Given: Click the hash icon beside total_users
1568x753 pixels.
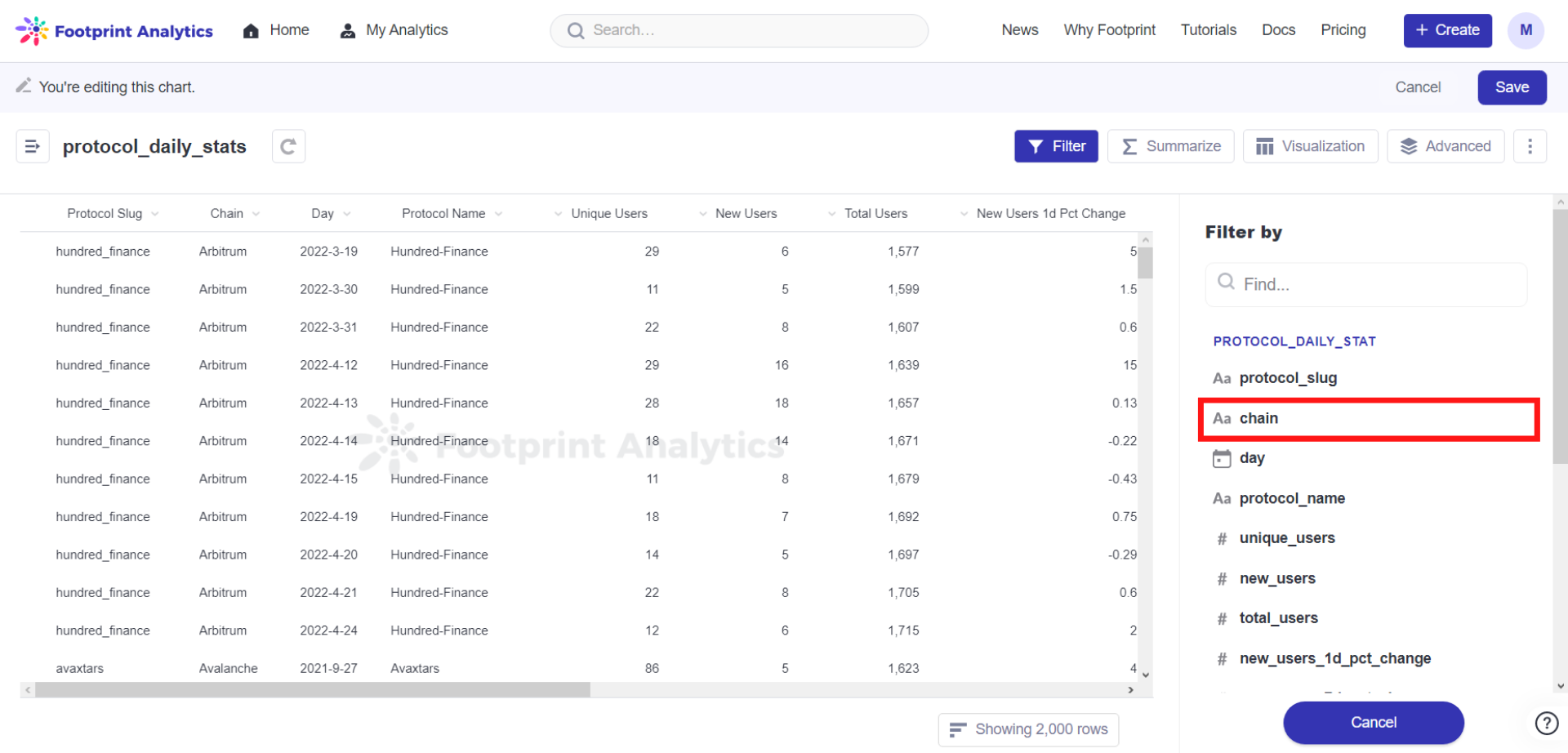Looking at the screenshot, I should tap(1222, 618).
